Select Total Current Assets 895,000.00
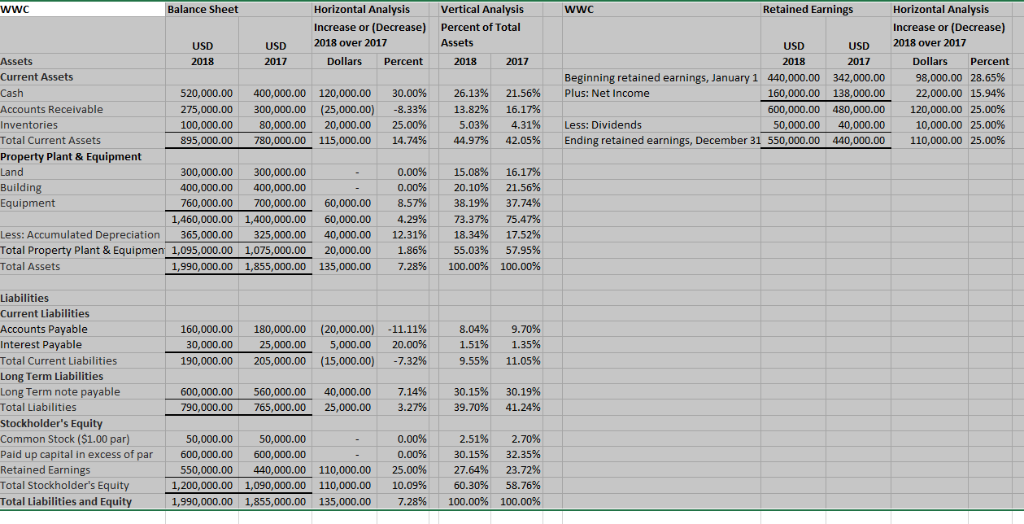The width and height of the screenshot is (1024, 524). (x=206, y=140)
